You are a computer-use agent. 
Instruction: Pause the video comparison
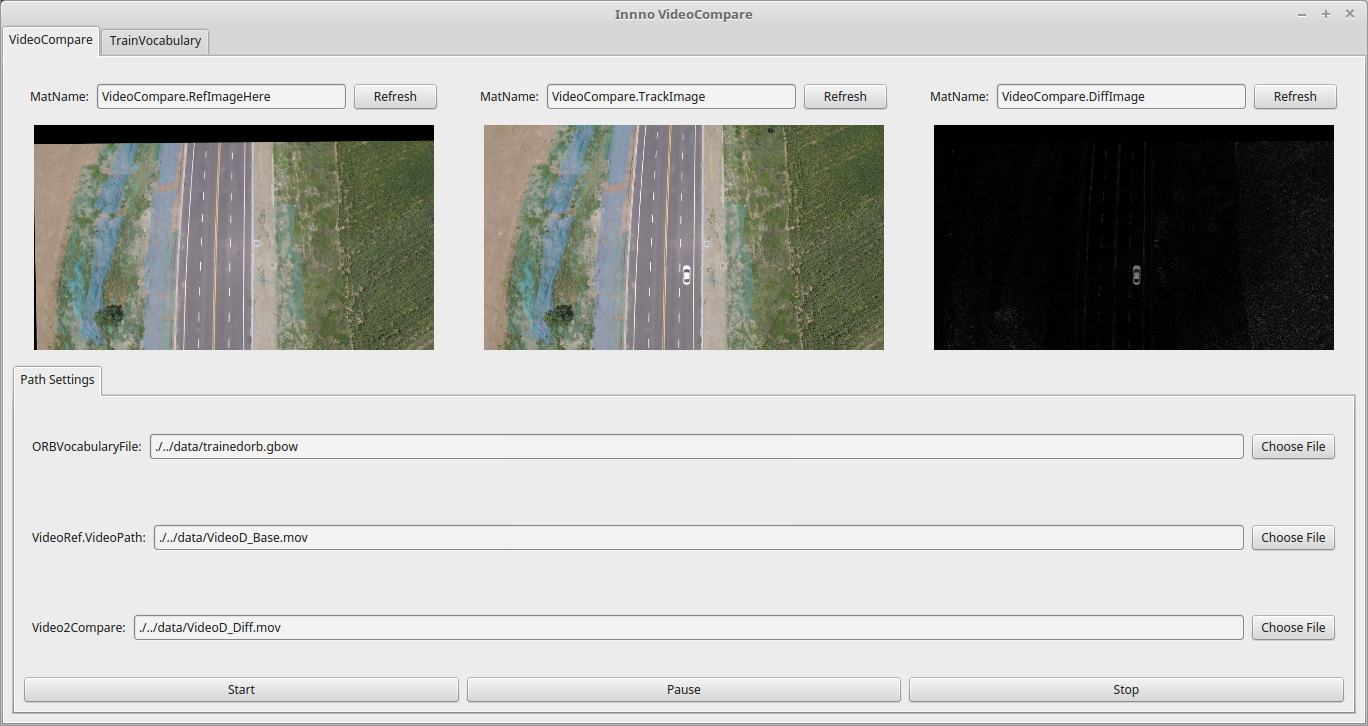pyautogui.click(x=684, y=690)
